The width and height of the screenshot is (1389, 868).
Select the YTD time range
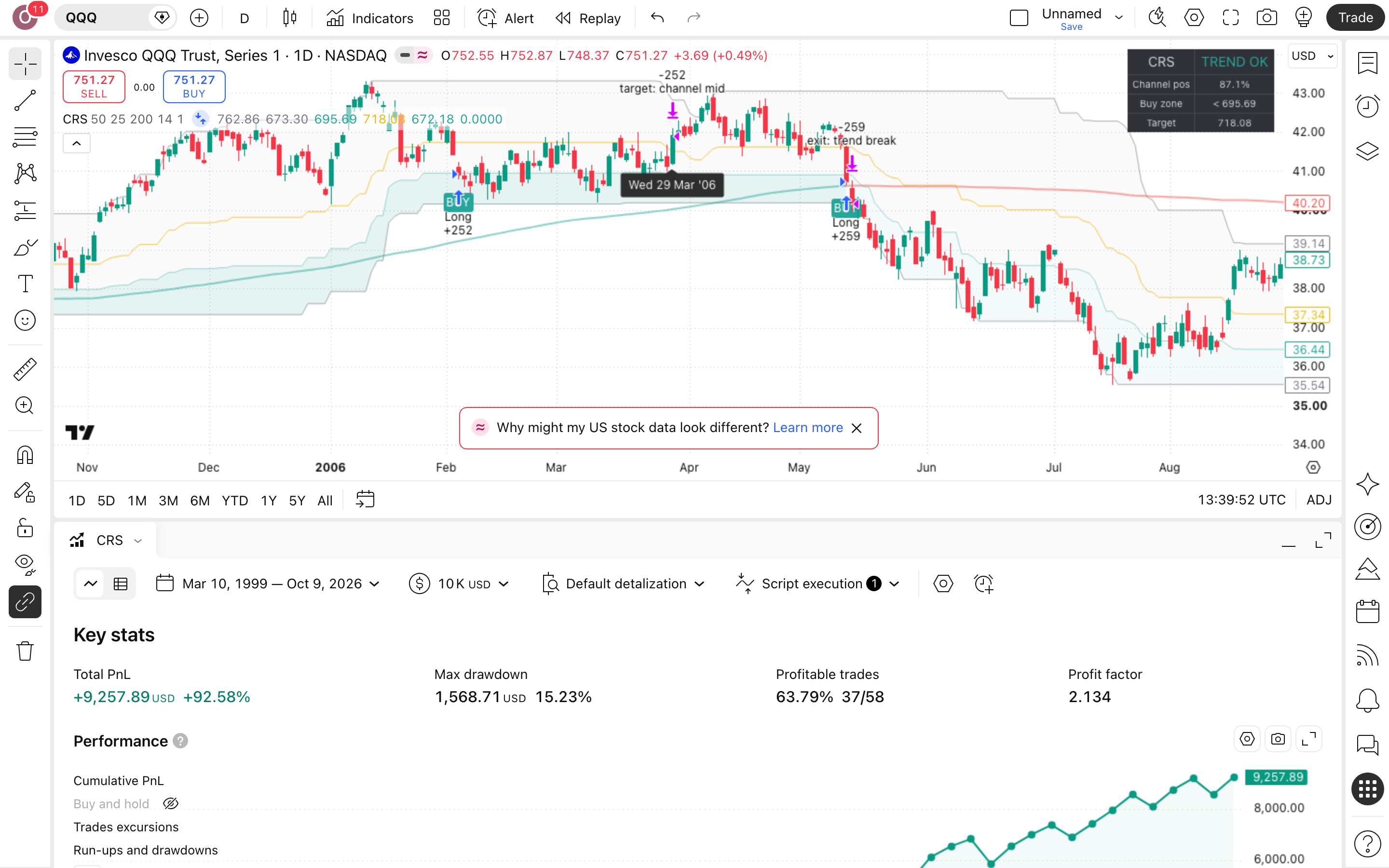pos(235,501)
